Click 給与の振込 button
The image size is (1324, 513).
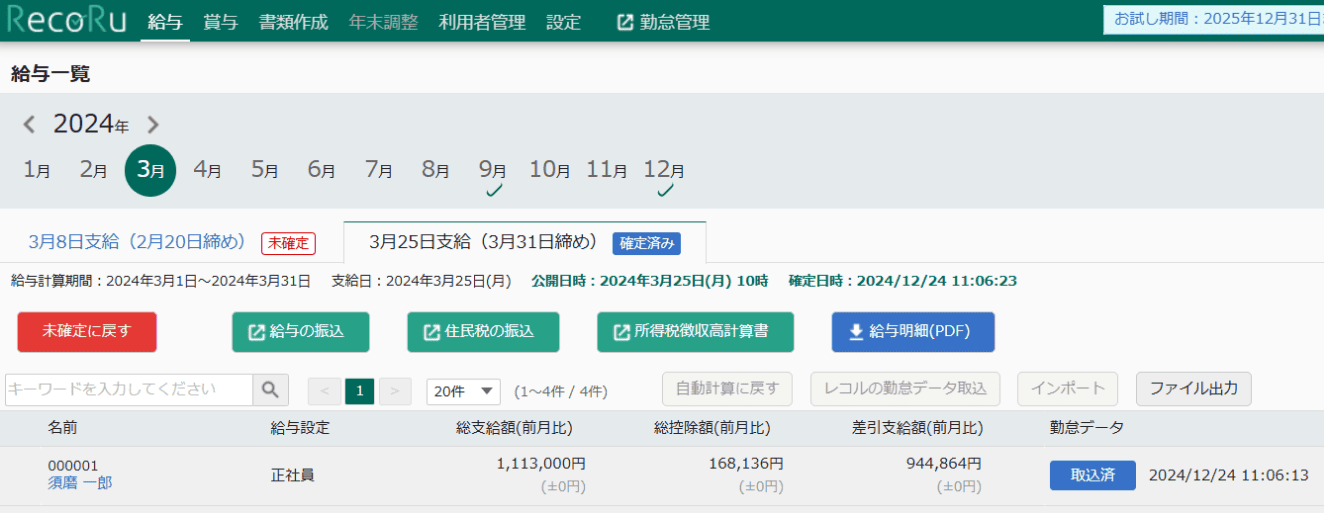tap(300, 332)
